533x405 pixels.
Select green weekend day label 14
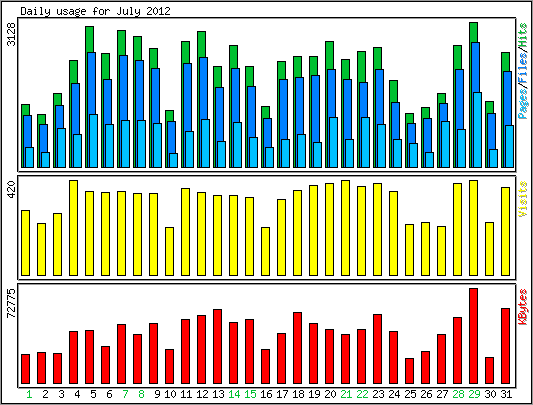(234, 394)
